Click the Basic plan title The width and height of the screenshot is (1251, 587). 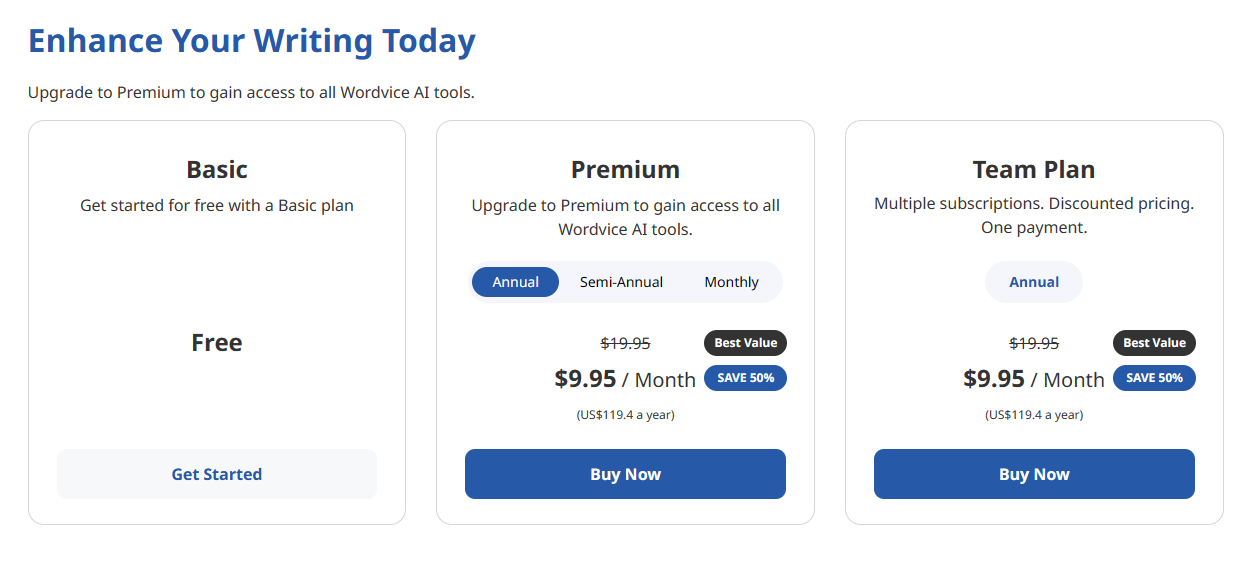[217, 170]
